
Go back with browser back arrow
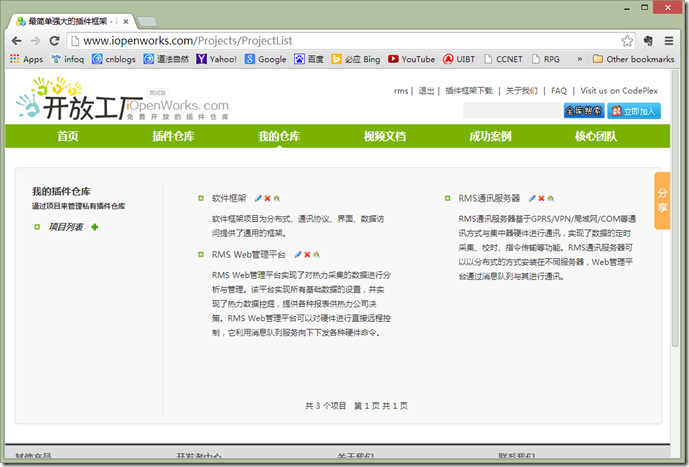point(17,41)
